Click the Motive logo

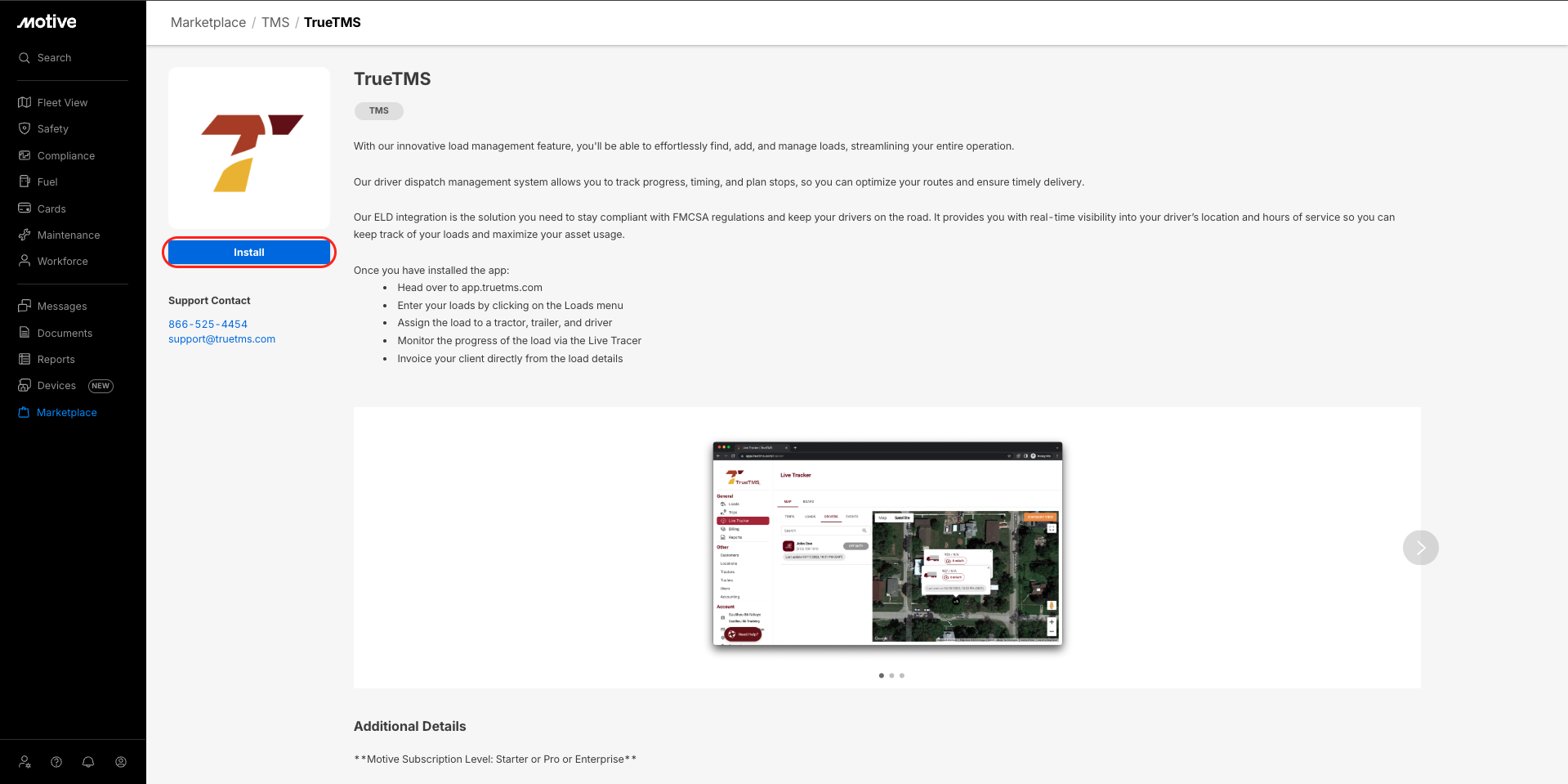click(x=47, y=22)
